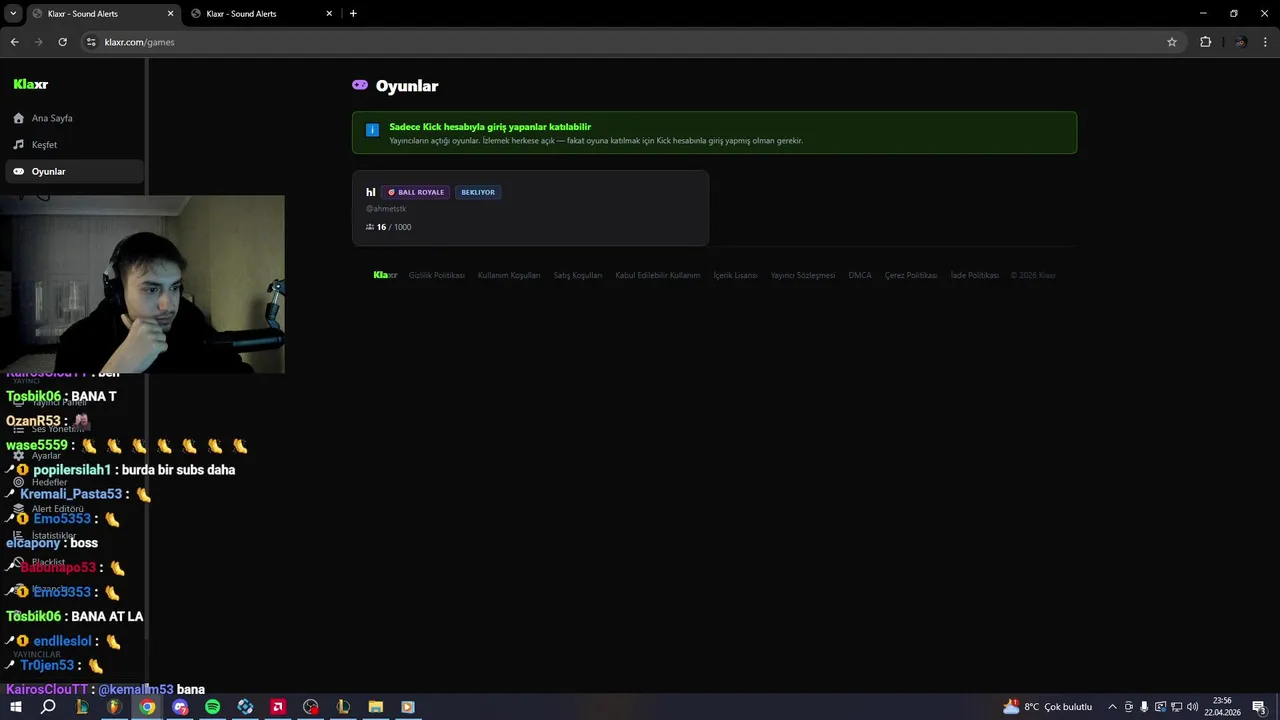Viewport: 1280px width, 720px height.
Task: Open Chrome three-dot menu
Action: [x=1266, y=42]
